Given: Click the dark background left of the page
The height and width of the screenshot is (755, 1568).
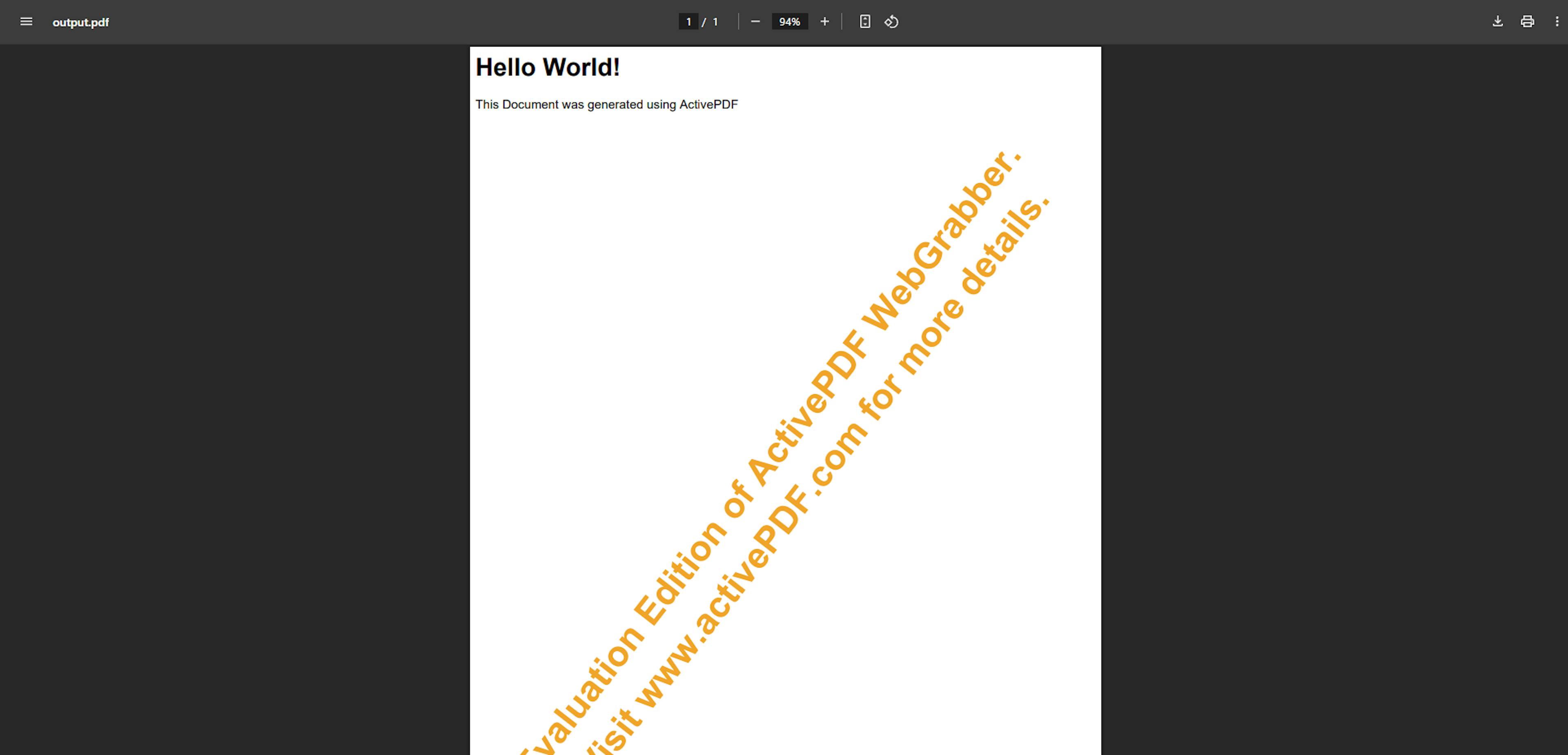Looking at the screenshot, I should pos(231,395).
